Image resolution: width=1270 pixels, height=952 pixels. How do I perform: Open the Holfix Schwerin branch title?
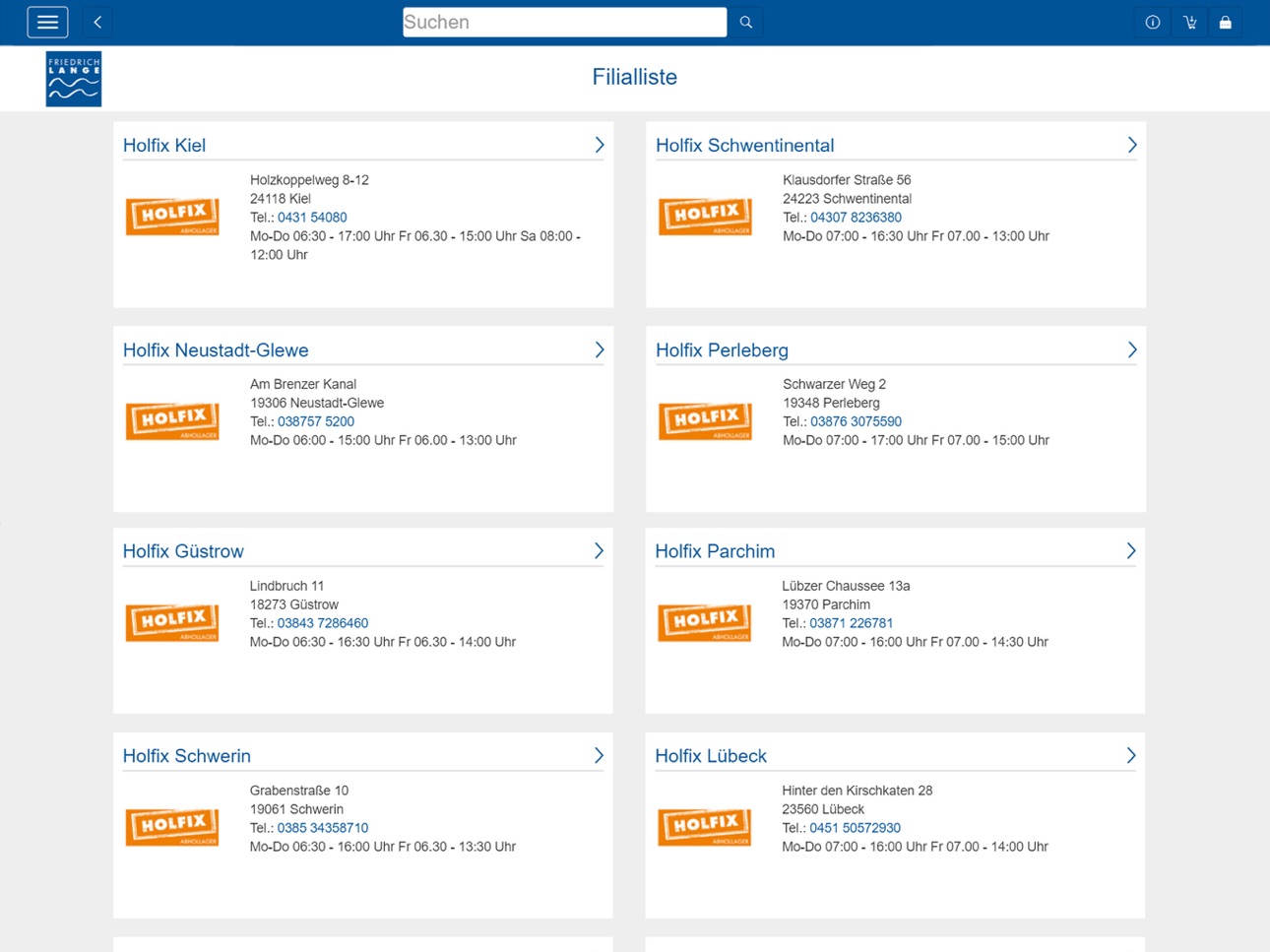(187, 756)
